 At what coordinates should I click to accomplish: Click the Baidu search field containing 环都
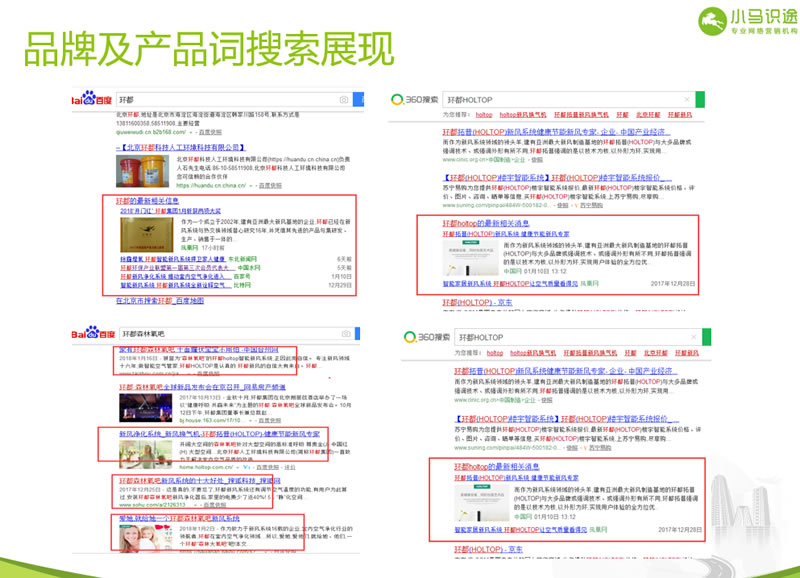(235, 99)
